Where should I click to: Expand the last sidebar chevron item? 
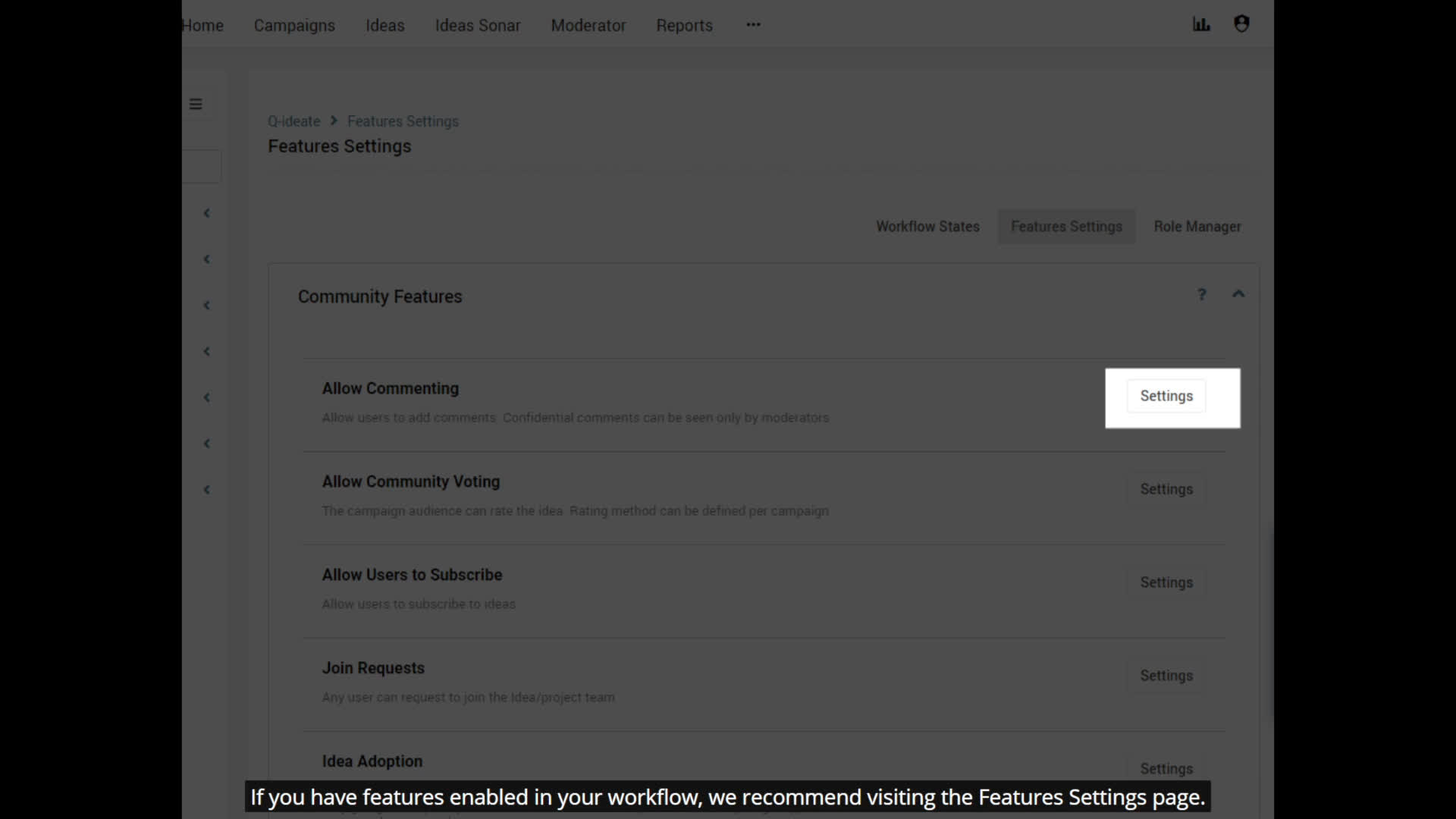tap(206, 490)
